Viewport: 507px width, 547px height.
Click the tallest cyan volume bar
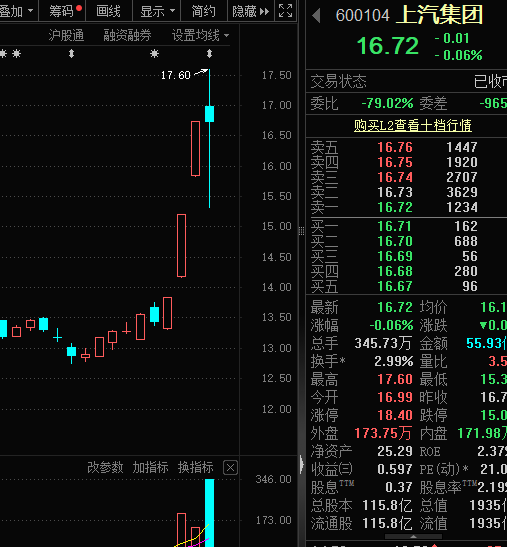tap(209, 513)
